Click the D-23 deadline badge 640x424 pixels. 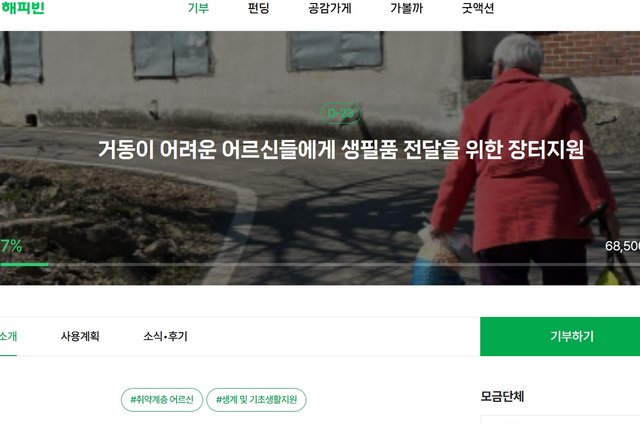click(x=341, y=113)
